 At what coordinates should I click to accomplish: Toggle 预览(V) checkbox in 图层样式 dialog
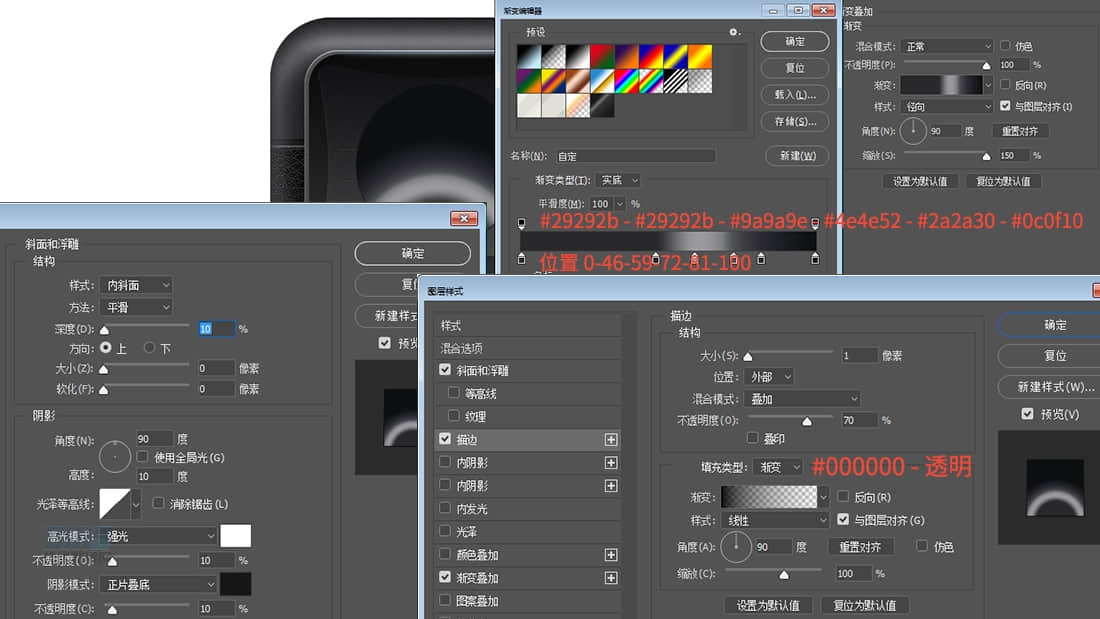point(1028,414)
